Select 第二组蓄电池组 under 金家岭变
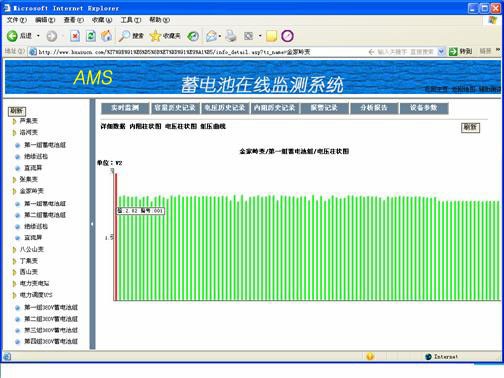This screenshot has height=378, width=504. (x=45, y=215)
